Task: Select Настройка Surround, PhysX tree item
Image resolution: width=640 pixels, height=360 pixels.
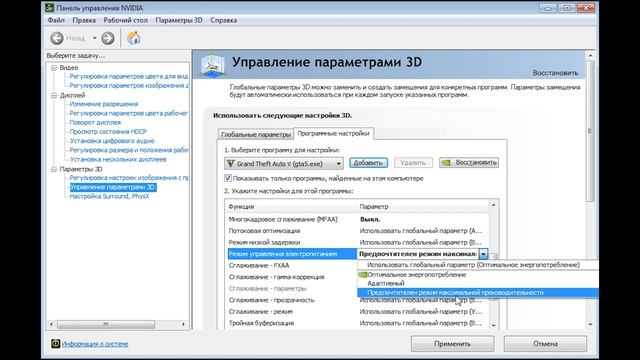Action: point(109,196)
